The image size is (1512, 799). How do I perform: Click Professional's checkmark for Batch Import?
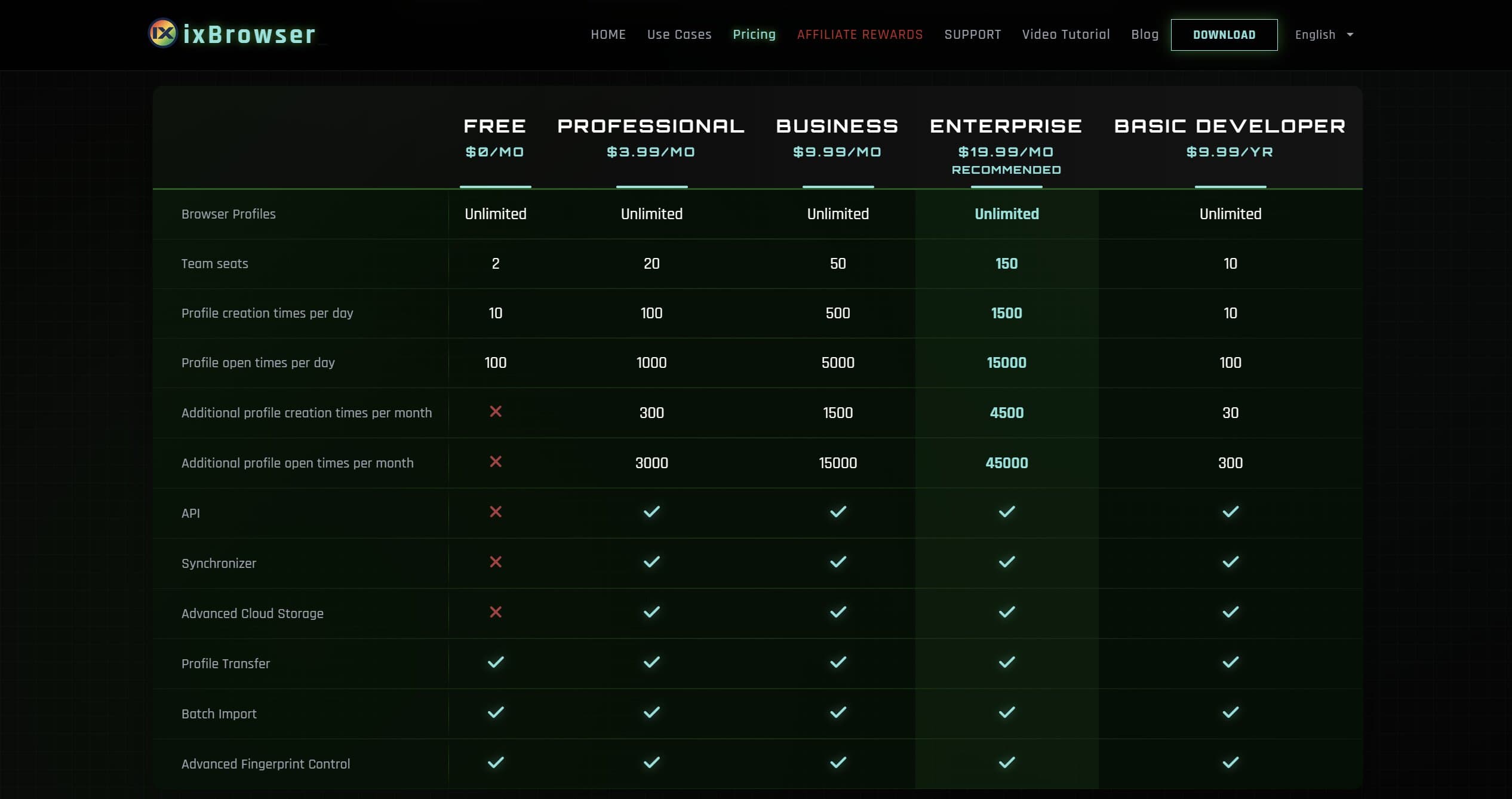(x=651, y=712)
